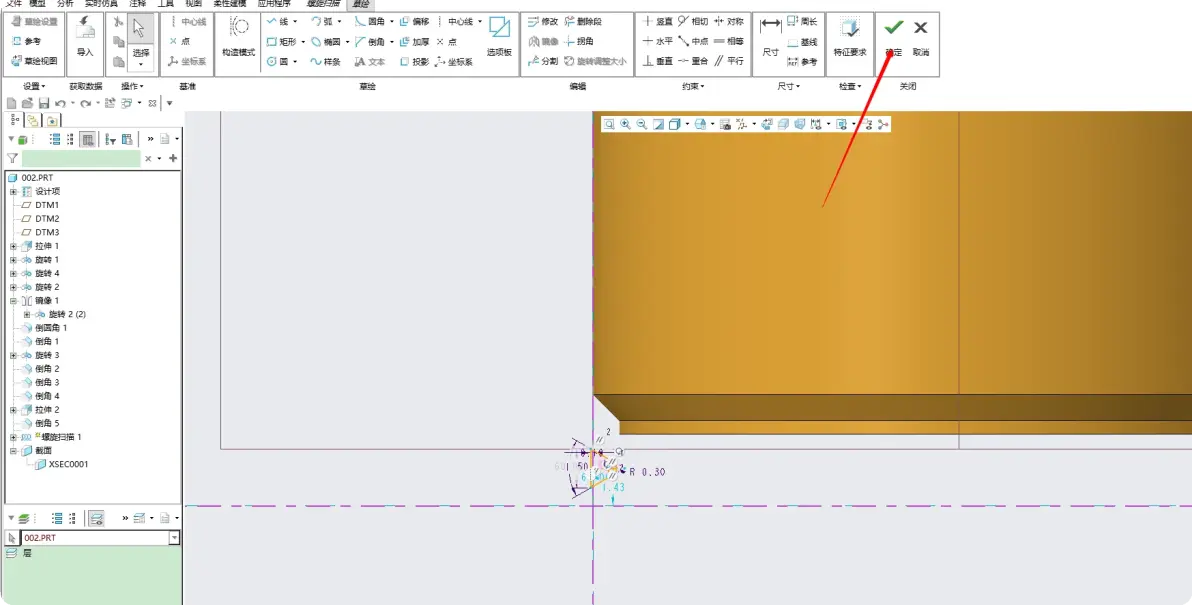Viewport: 1192px width, 605px height.
Task: Toggle Construction Mode (构造模式)
Action: [x=239, y=37]
